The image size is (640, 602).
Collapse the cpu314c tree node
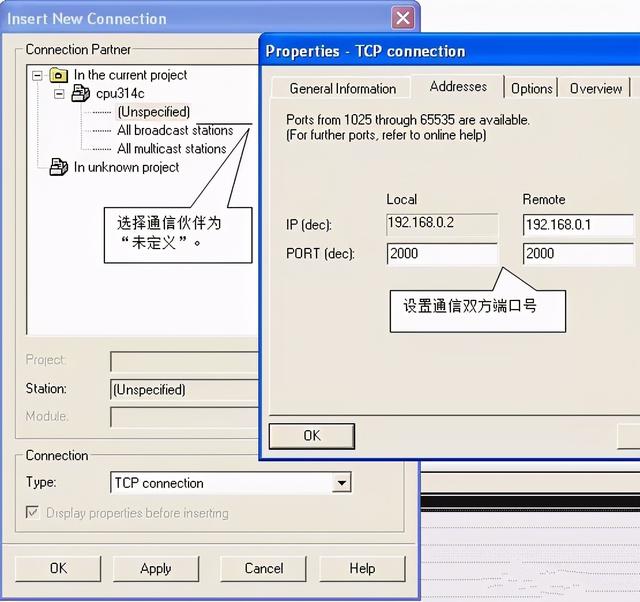59,93
